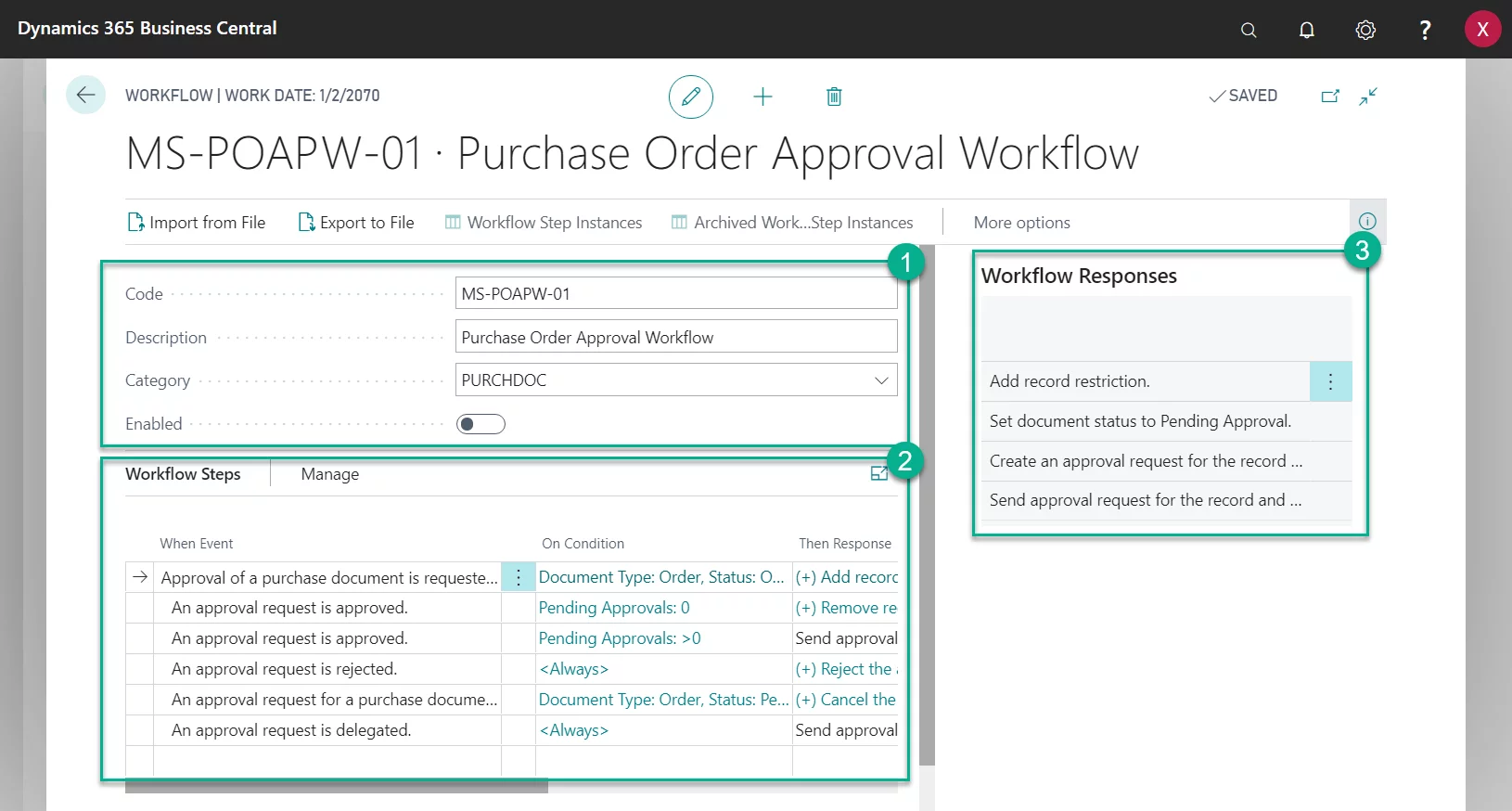Viewport: 1512px width, 811px height.
Task: Click the plus icon to create new workflow
Action: click(762, 97)
